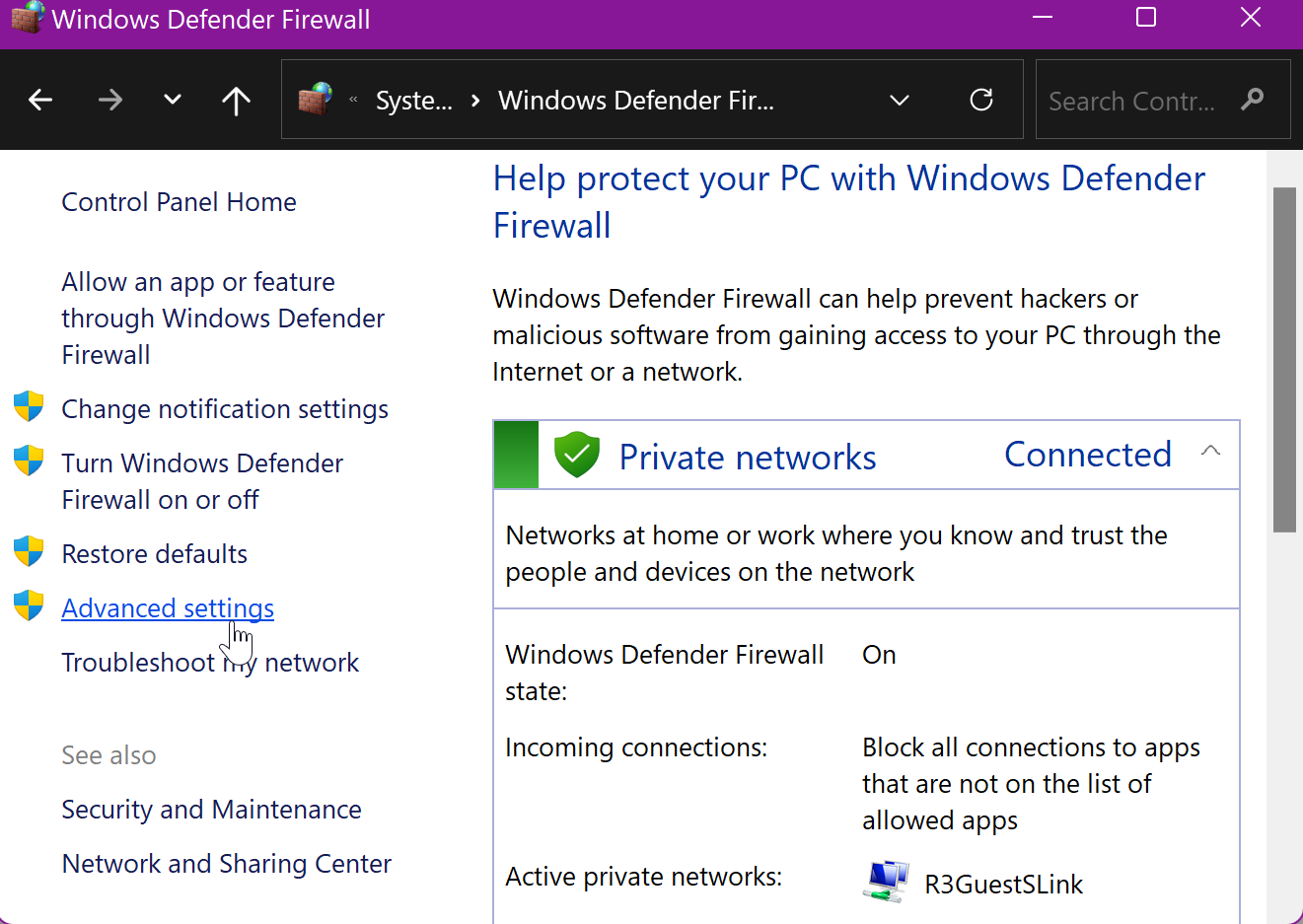Click Restore defaults link
The image size is (1303, 924).
coord(155,554)
